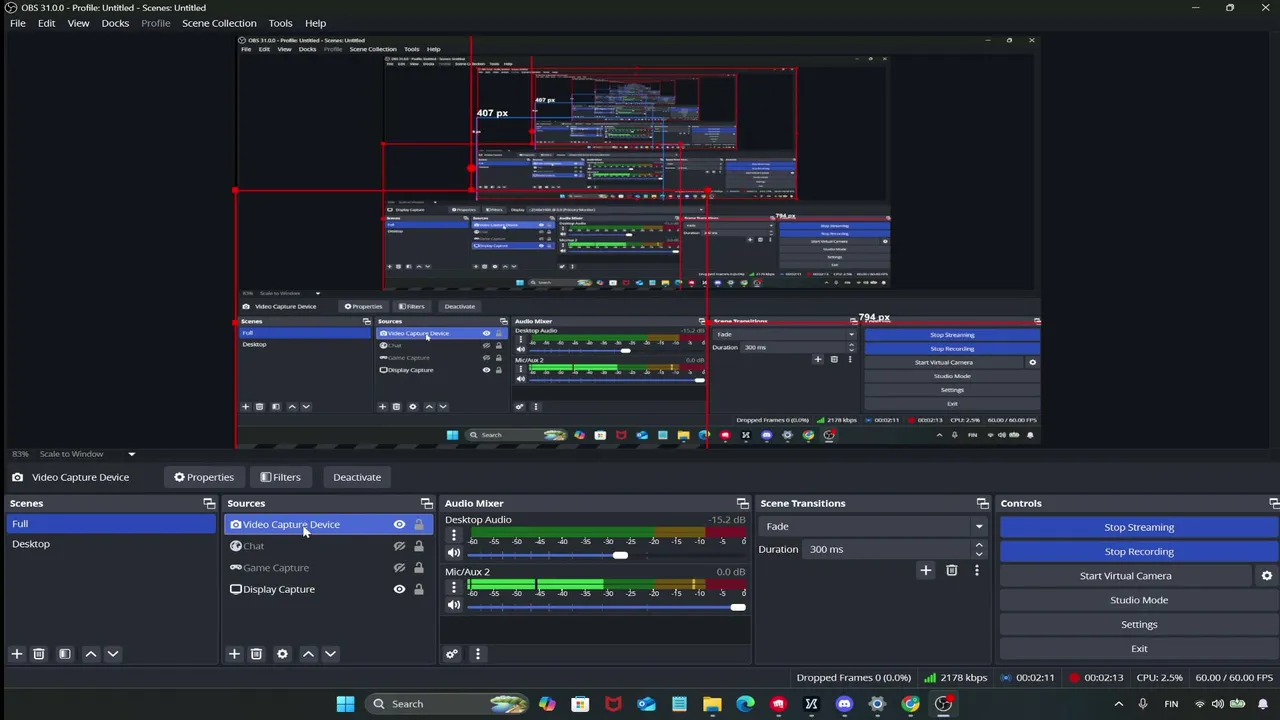Open the Docks menu
The width and height of the screenshot is (1280, 720).
tap(115, 23)
